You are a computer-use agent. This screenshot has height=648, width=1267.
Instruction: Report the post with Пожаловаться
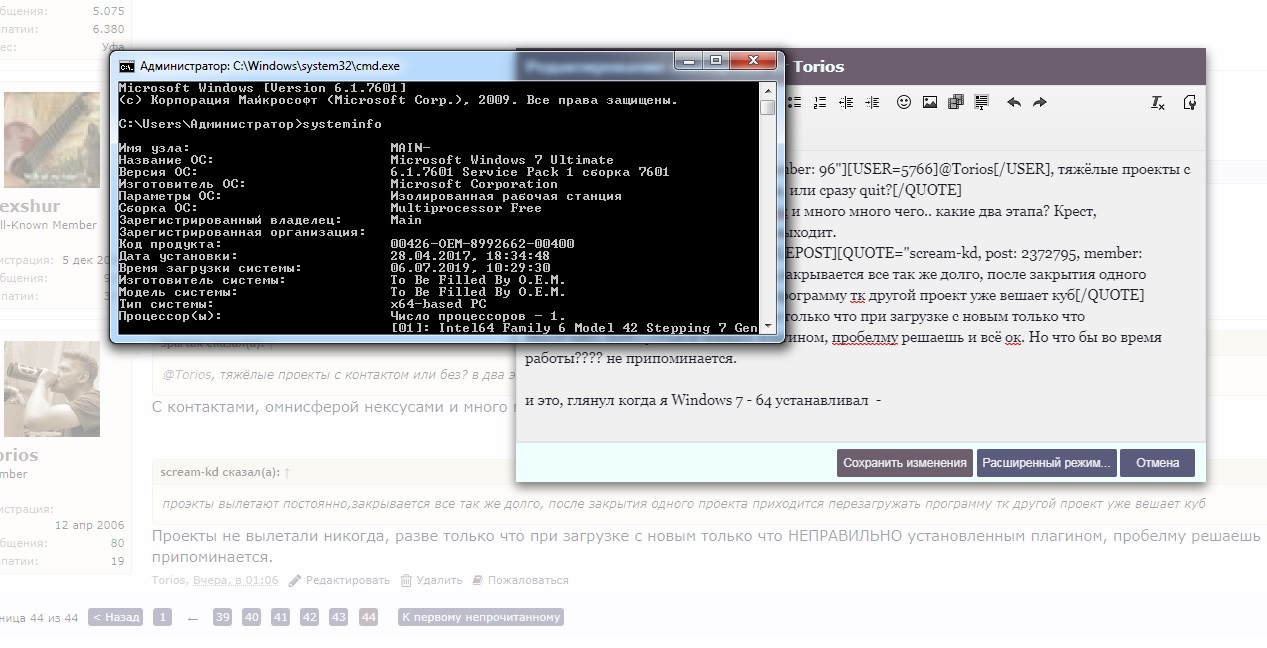[x=520, y=580]
